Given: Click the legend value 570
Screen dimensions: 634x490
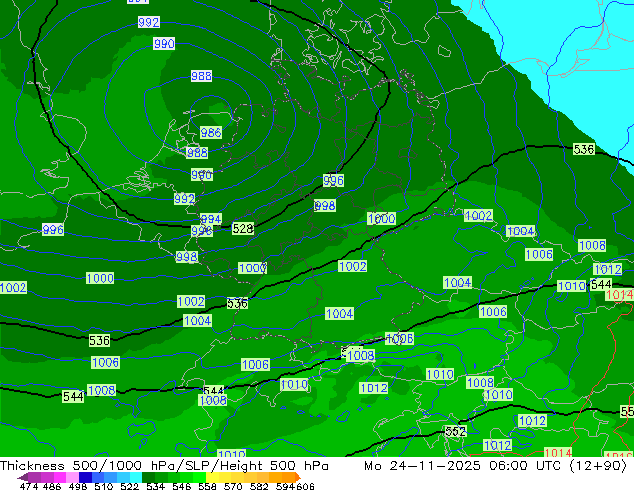Looking at the screenshot, I should 233,486.
